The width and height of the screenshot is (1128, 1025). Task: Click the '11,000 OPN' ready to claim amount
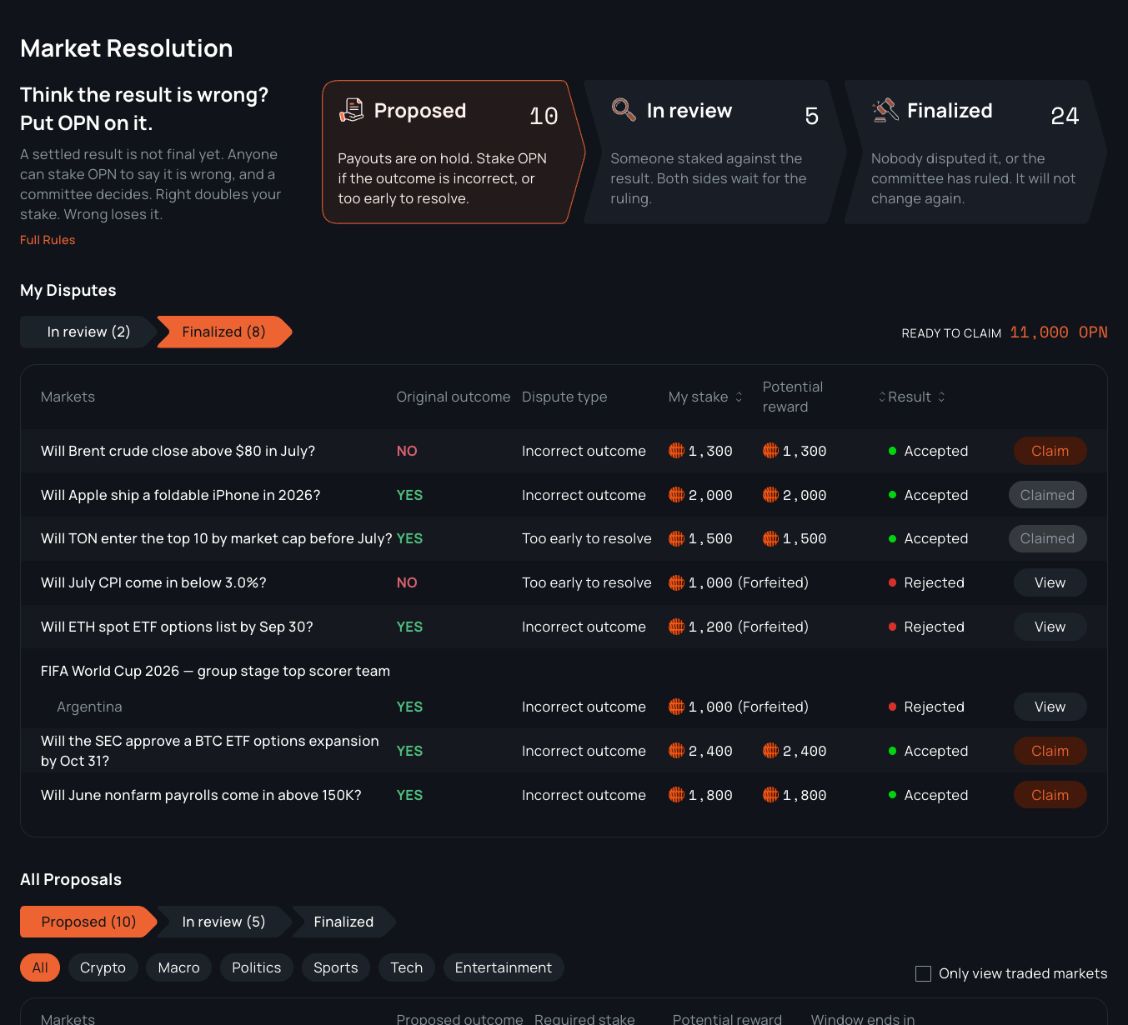pyautogui.click(x=1058, y=332)
